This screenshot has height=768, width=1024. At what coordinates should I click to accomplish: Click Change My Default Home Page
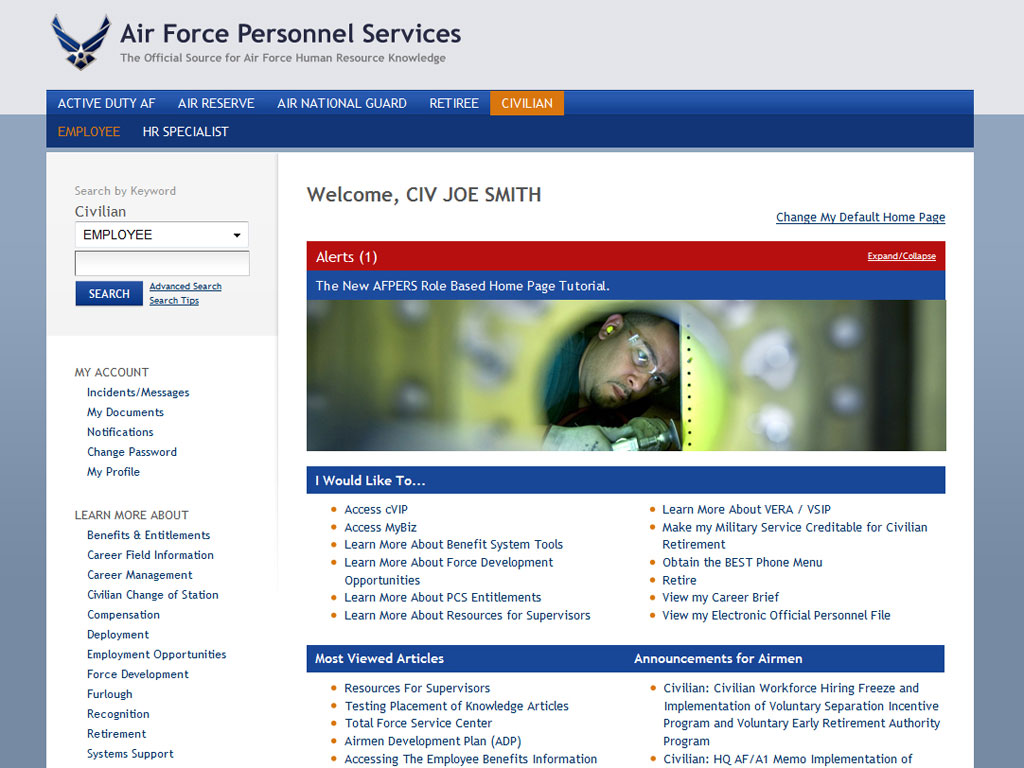pos(860,217)
